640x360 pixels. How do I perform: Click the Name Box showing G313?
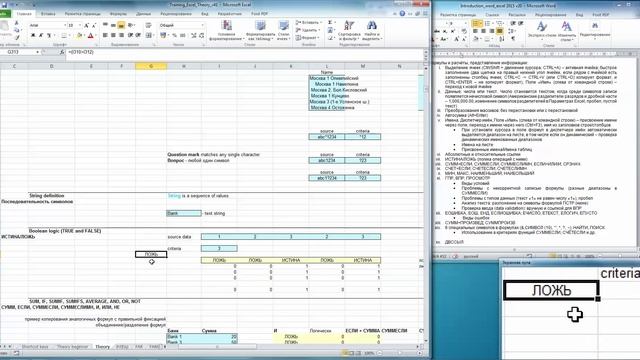tap(19, 52)
